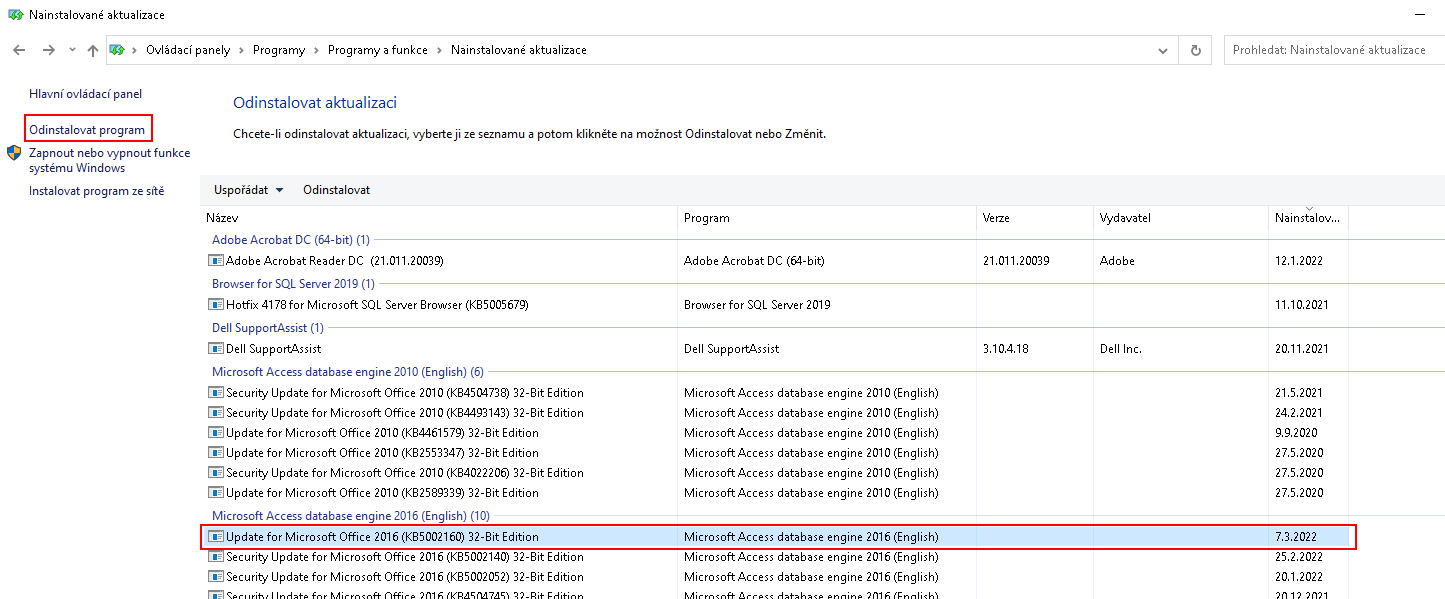Focus the Prohledat search field

[1334, 50]
